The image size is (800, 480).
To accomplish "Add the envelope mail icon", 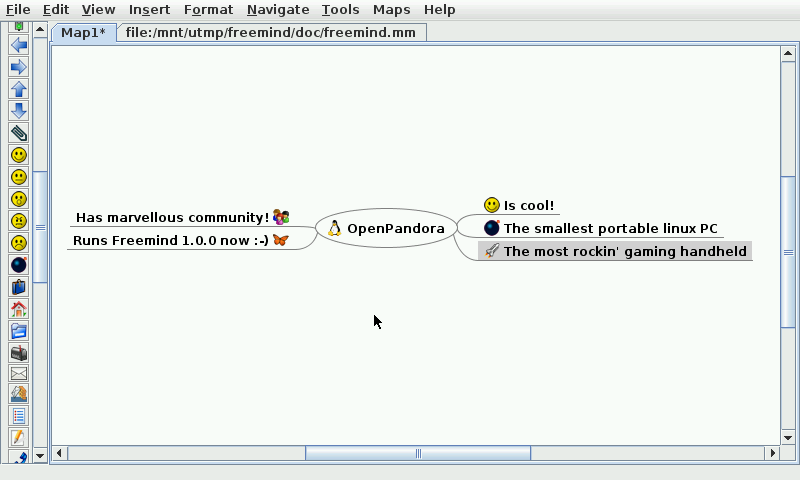I will coord(19,374).
